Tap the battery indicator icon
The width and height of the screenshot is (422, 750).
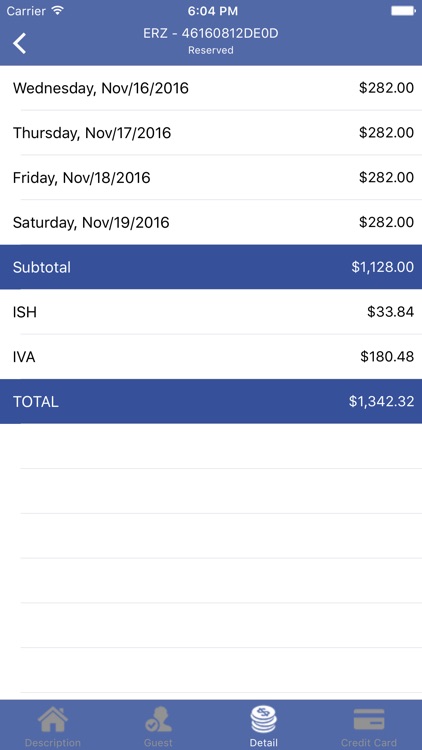(x=403, y=11)
